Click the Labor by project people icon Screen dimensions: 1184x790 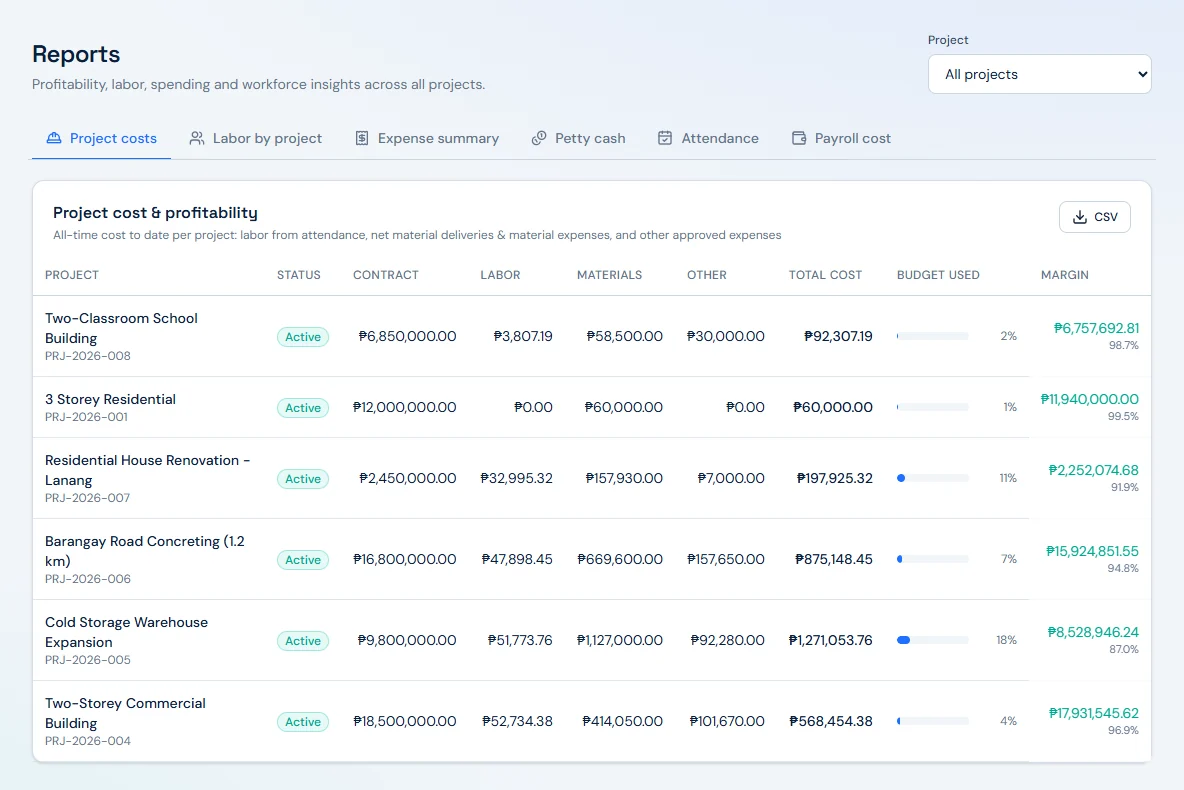pyautogui.click(x=196, y=138)
